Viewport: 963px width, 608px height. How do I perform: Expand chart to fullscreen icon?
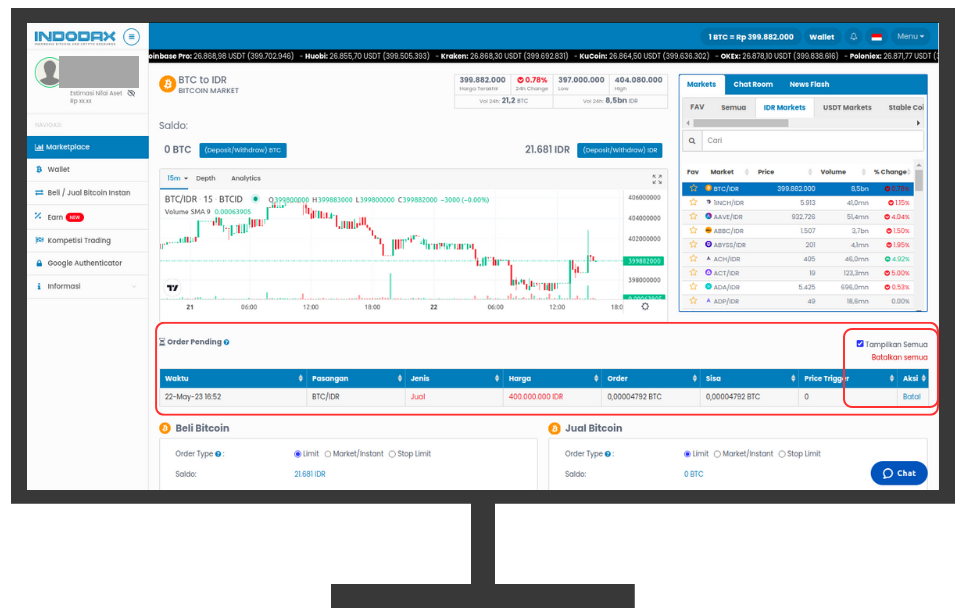point(657,179)
